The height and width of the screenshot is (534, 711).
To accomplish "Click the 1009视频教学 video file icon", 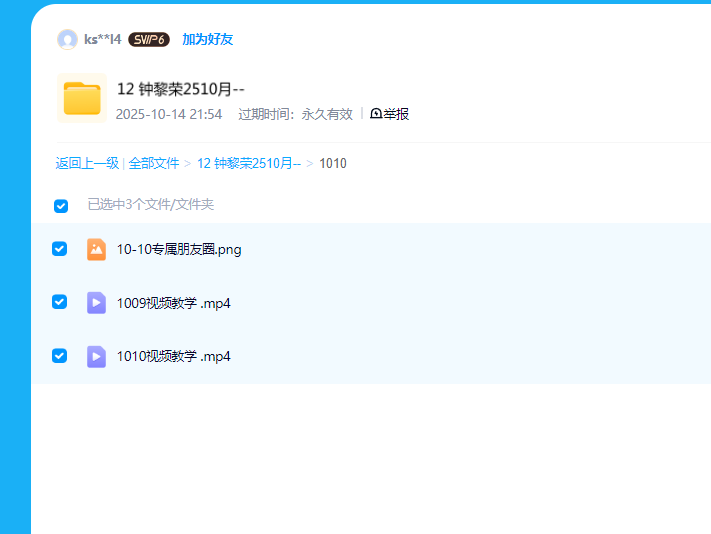I will tap(96, 302).
